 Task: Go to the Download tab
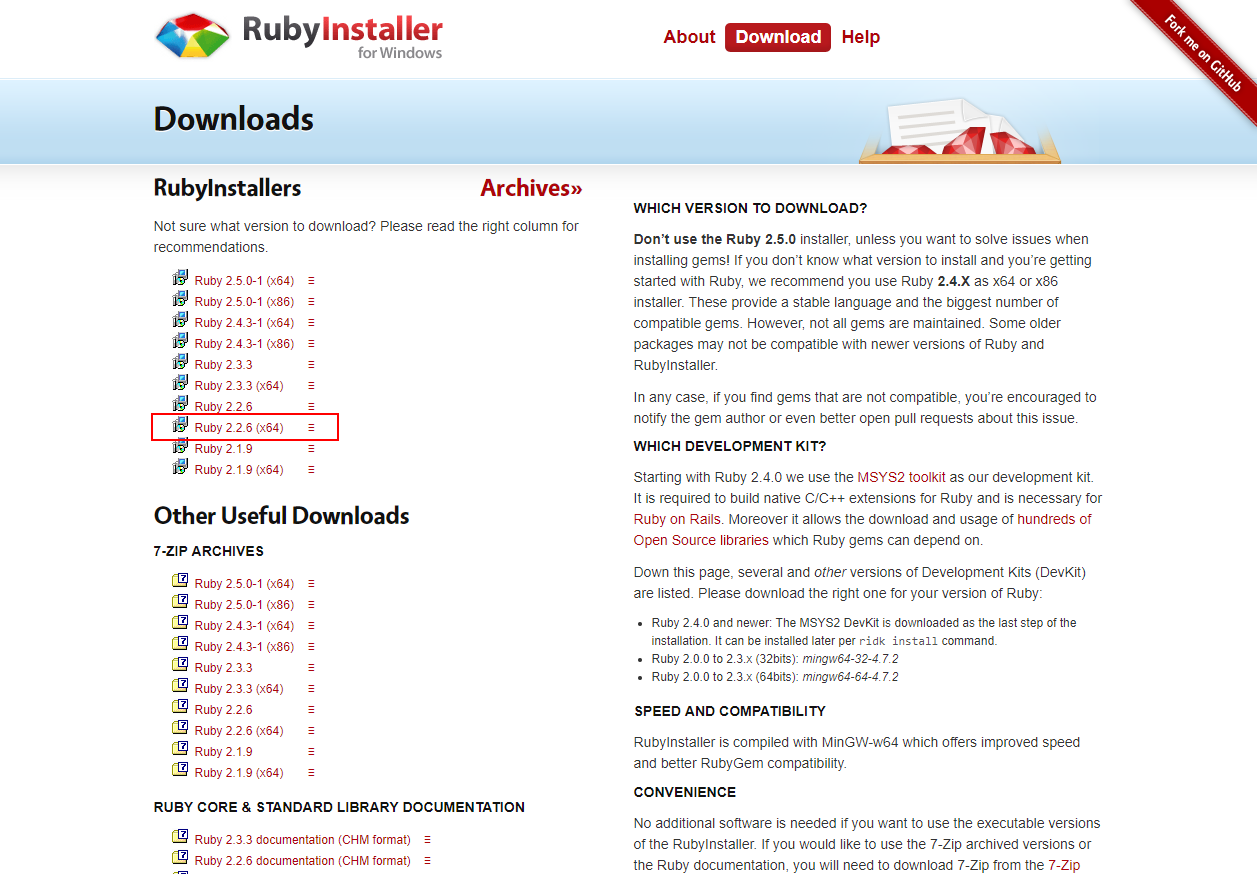point(778,37)
